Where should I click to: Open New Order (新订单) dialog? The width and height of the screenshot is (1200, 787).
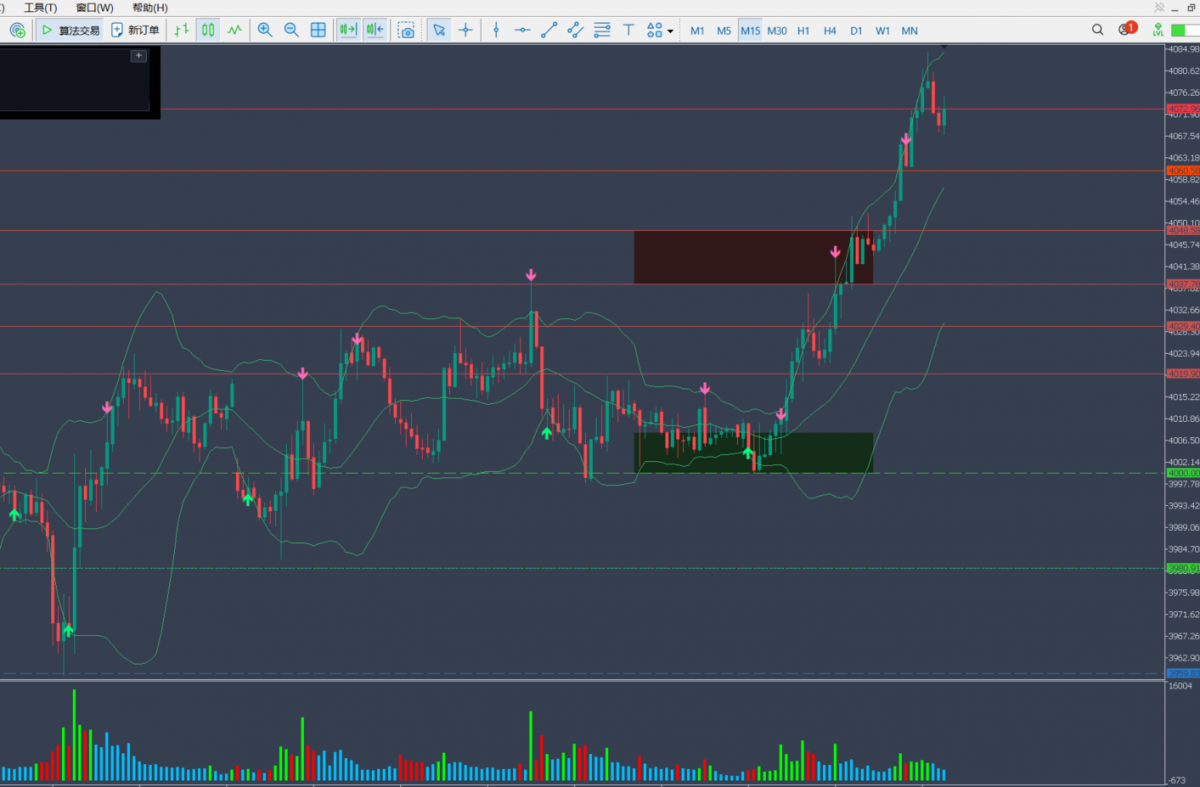click(135, 30)
